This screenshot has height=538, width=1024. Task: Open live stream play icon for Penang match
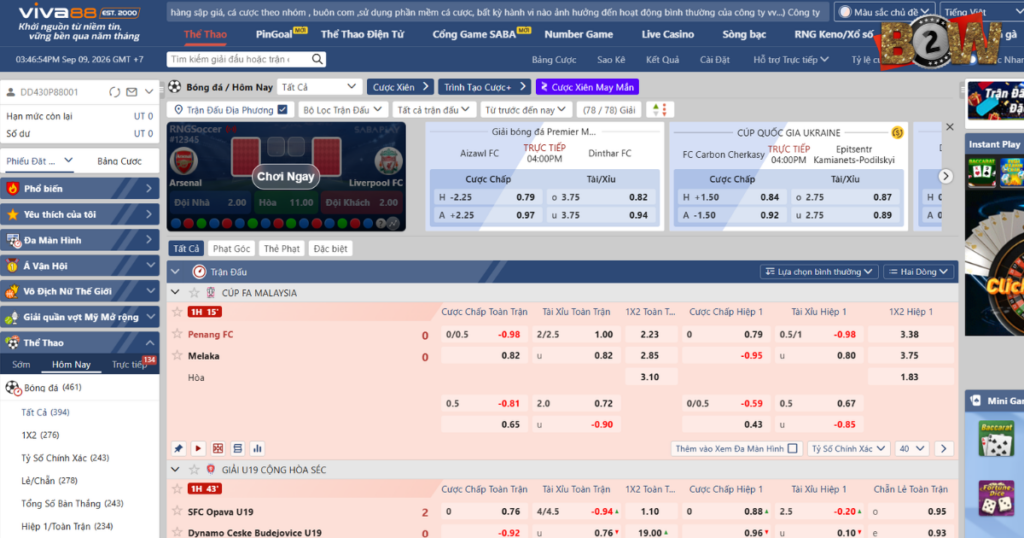click(198, 449)
